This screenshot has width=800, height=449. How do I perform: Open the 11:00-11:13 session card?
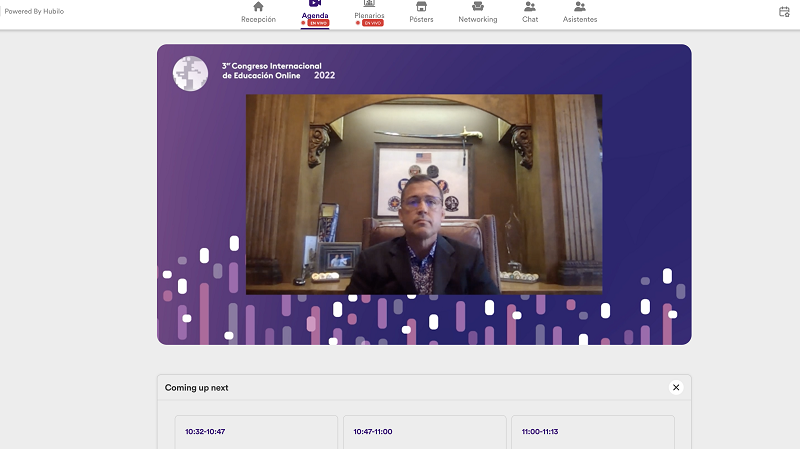pyautogui.click(x=593, y=432)
